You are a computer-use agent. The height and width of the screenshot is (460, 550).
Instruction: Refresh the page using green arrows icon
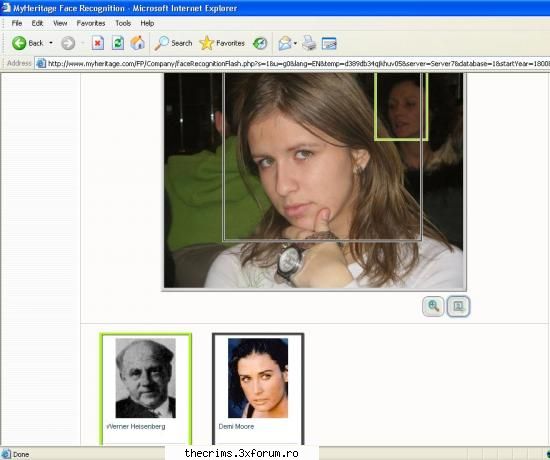click(x=118, y=43)
